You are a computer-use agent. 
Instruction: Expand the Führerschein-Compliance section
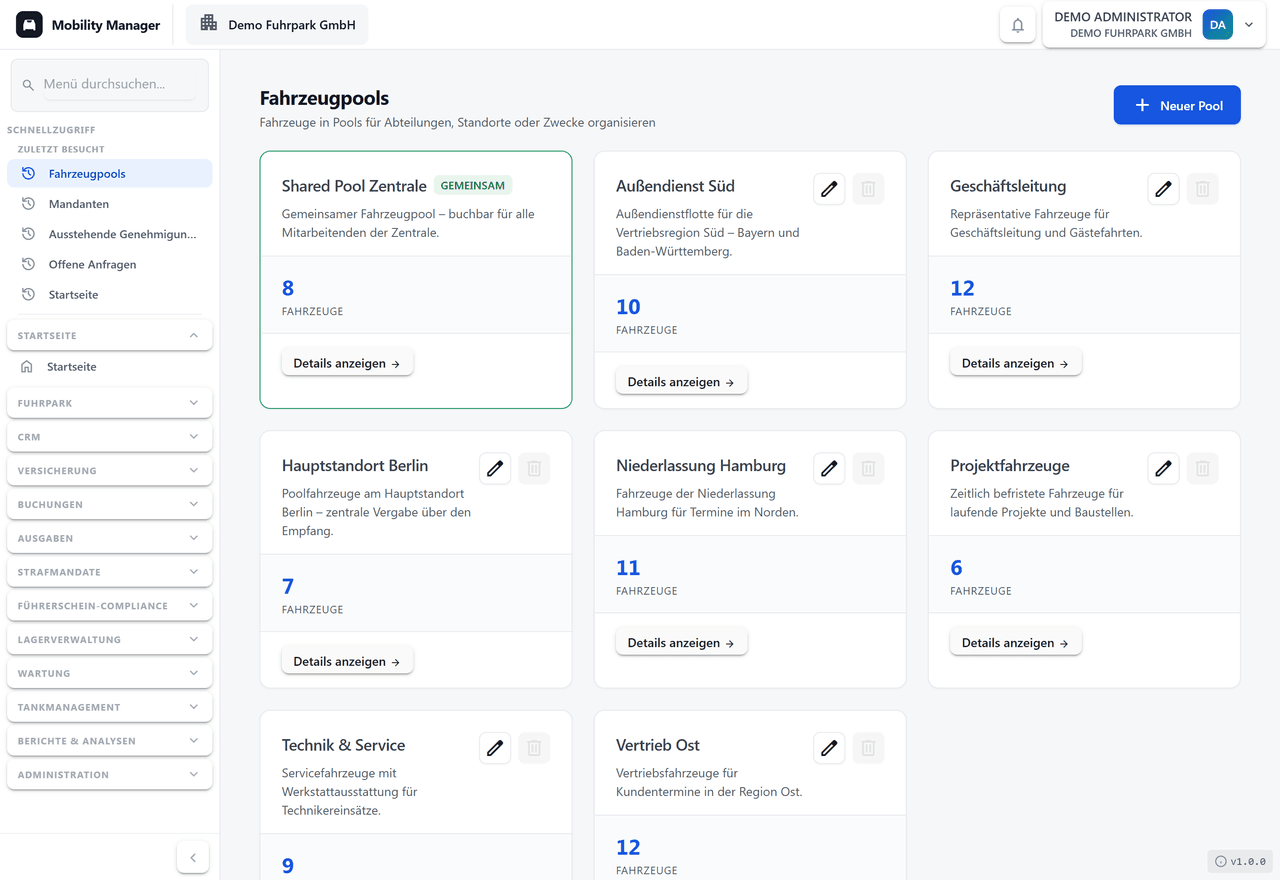tap(110, 606)
